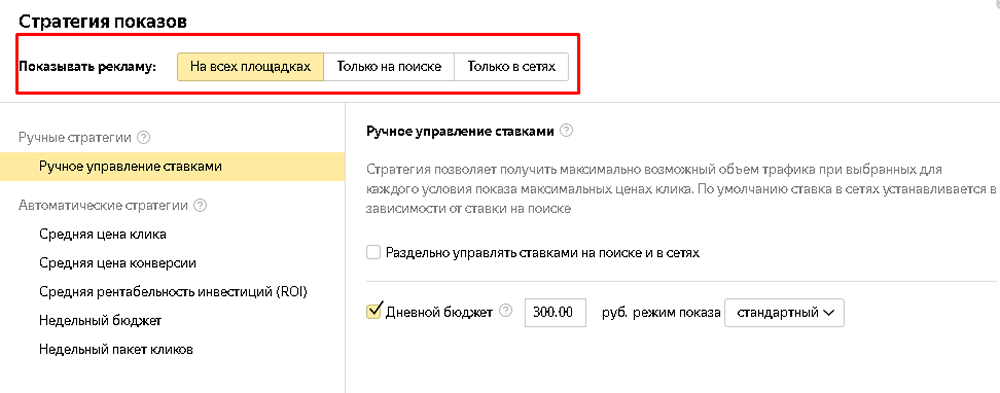Select Недельный бюджет strategy
The height and width of the screenshot is (393, 1000).
[100, 320]
